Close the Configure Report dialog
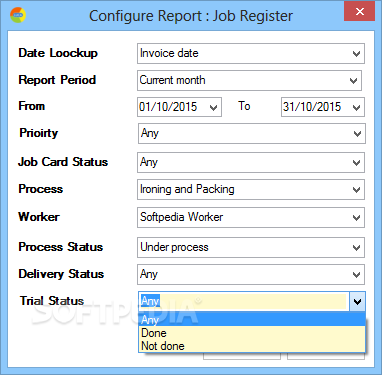The height and width of the screenshot is (375, 382). tap(360, 11)
